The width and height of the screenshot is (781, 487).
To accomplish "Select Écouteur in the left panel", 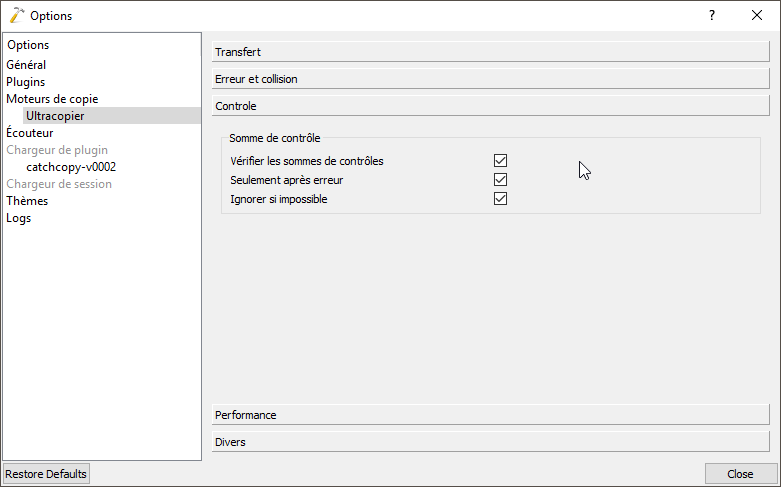I will pyautogui.click(x=30, y=133).
